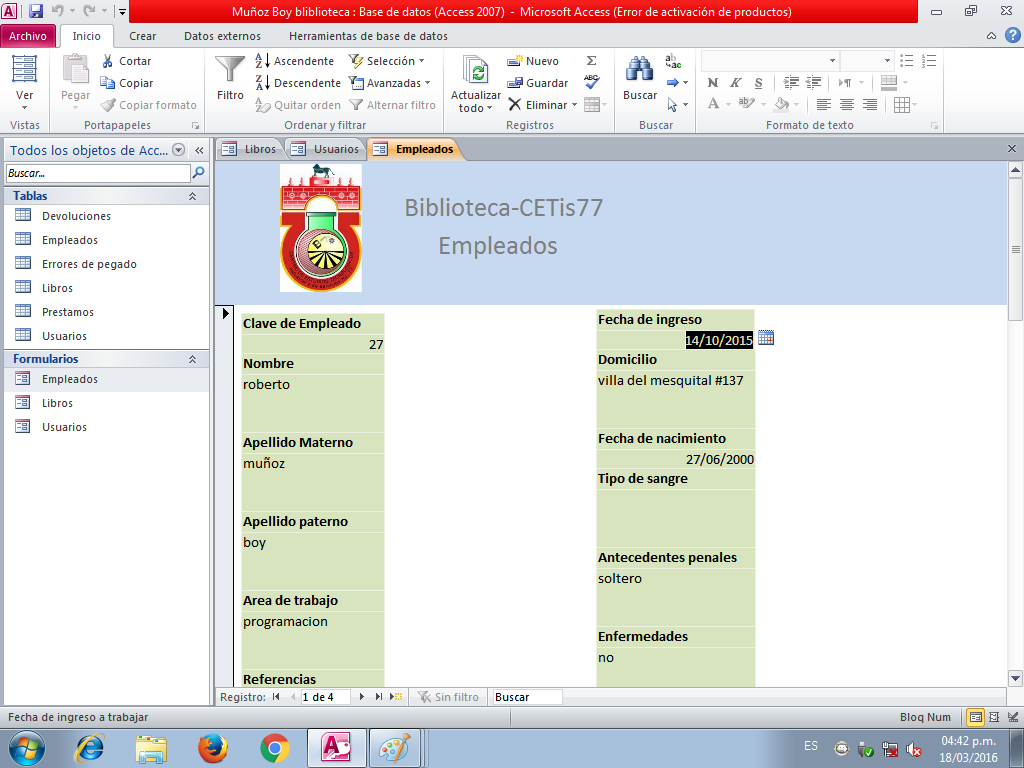The width and height of the screenshot is (1024, 768).
Task: Toggle bold (N) text formatting
Action: pyautogui.click(x=712, y=82)
